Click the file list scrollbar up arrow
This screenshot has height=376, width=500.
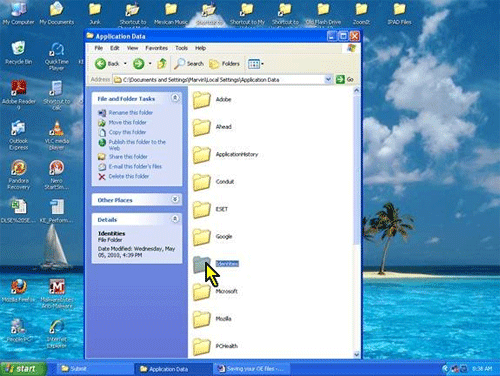356,90
